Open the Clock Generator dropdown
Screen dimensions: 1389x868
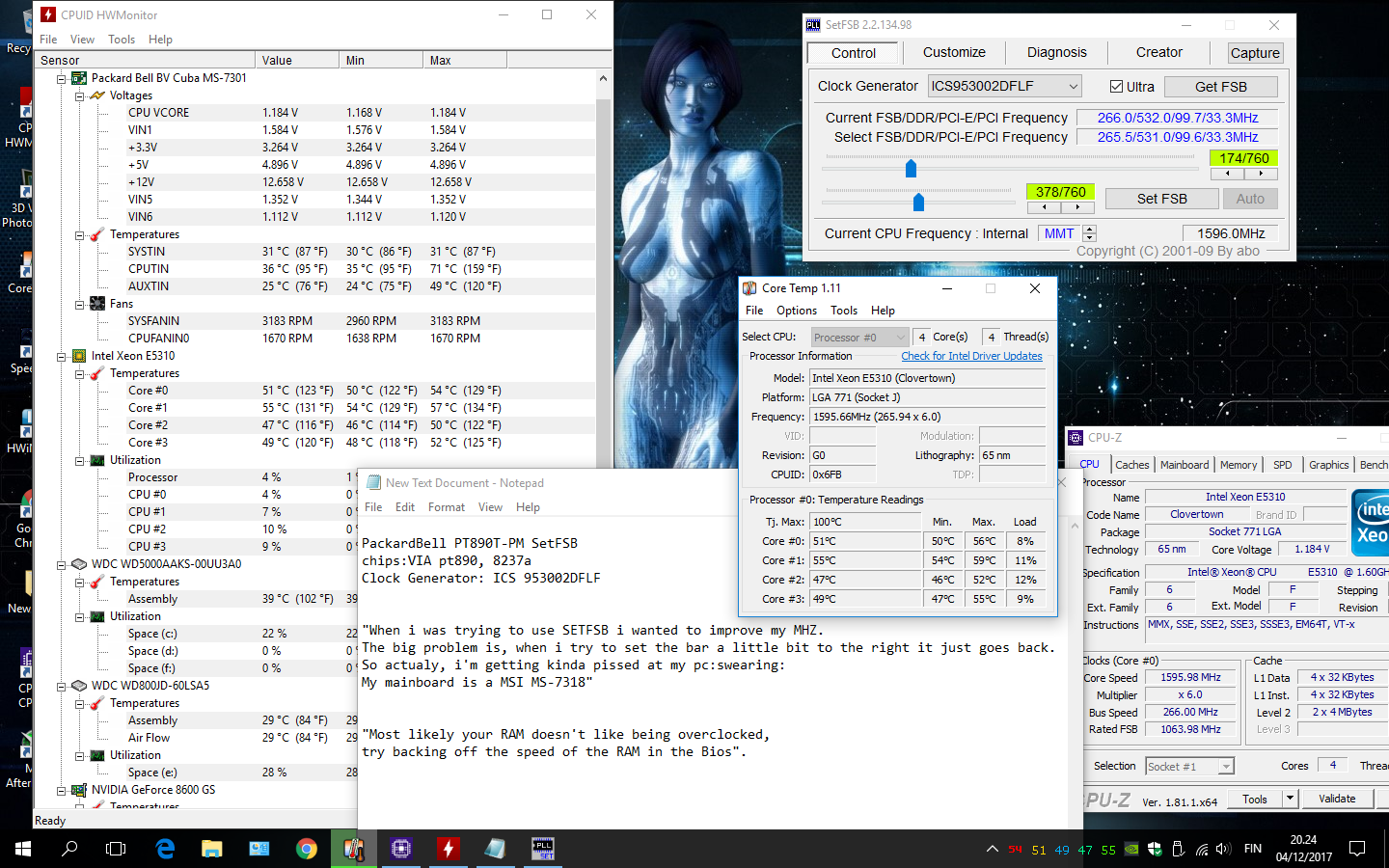coord(1074,87)
